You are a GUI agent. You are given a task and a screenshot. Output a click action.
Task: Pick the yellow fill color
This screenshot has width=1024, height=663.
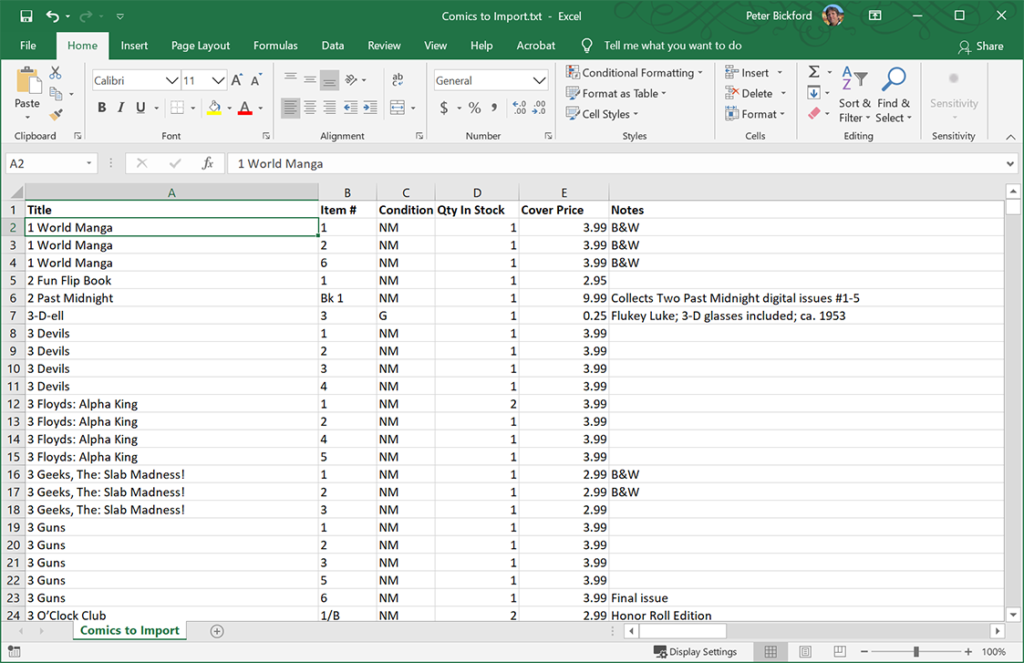[214, 108]
